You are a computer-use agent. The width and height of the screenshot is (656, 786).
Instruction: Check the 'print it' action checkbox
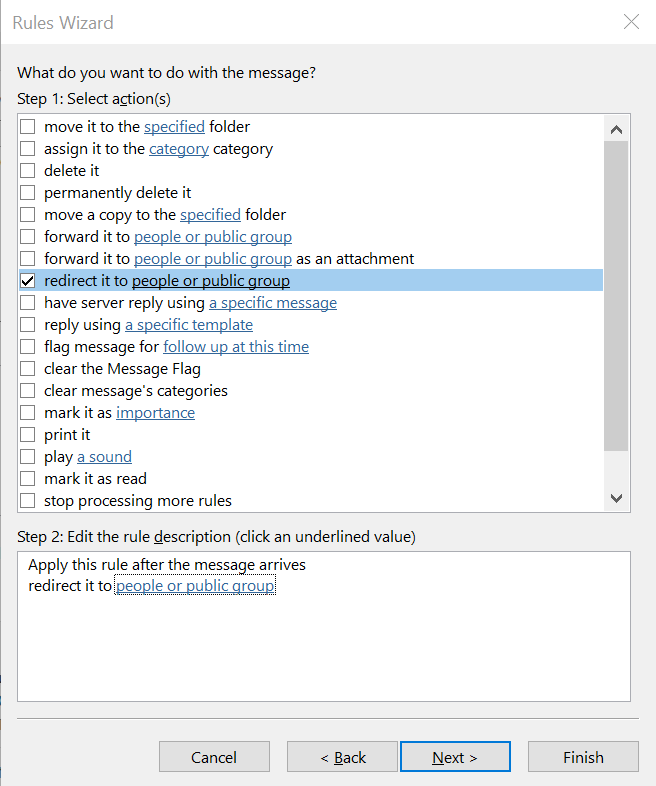pos(28,435)
